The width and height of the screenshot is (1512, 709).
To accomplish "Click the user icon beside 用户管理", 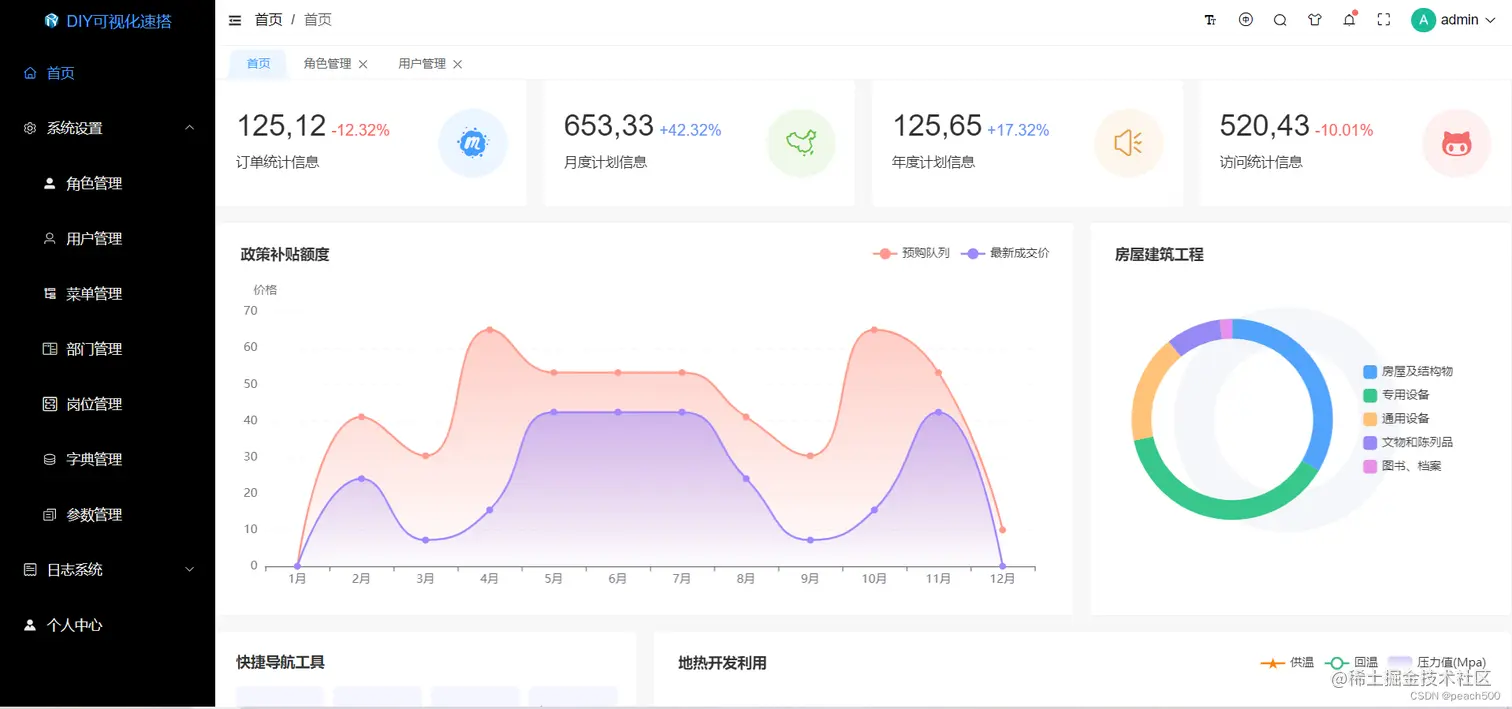I will pos(50,238).
